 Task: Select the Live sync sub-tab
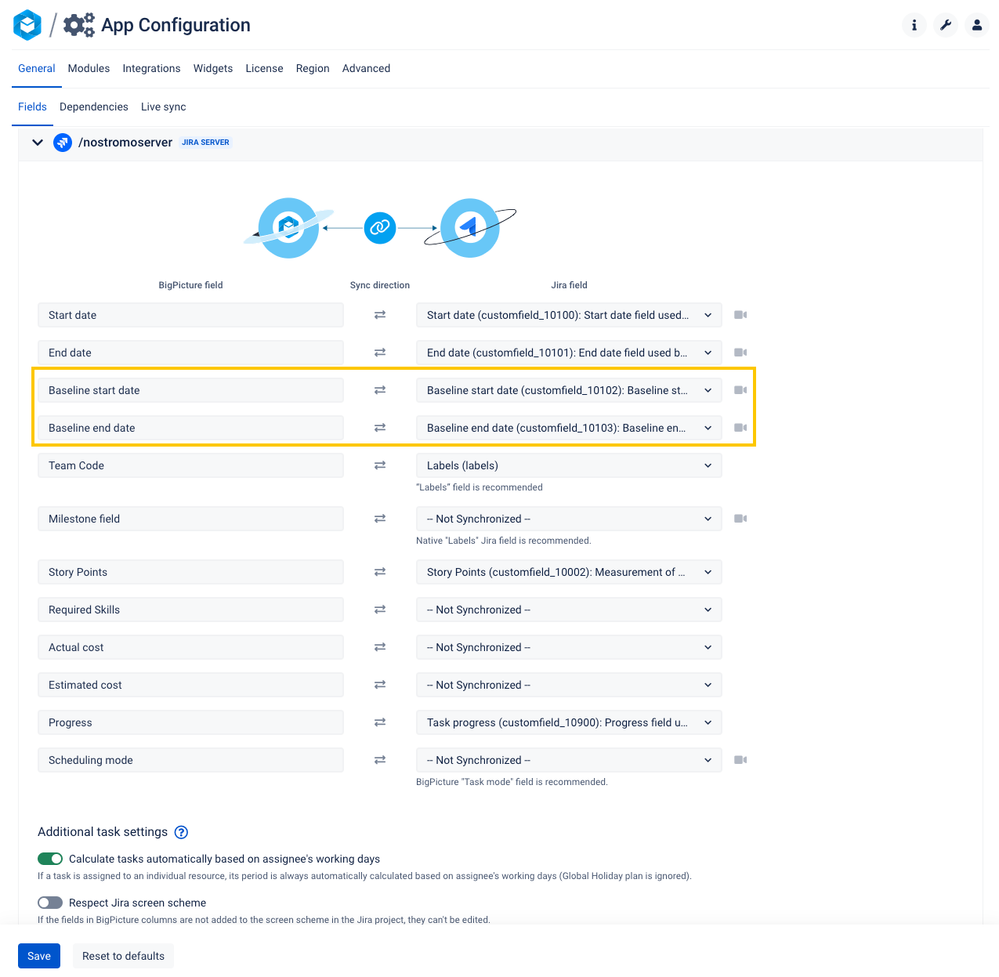[163, 106]
